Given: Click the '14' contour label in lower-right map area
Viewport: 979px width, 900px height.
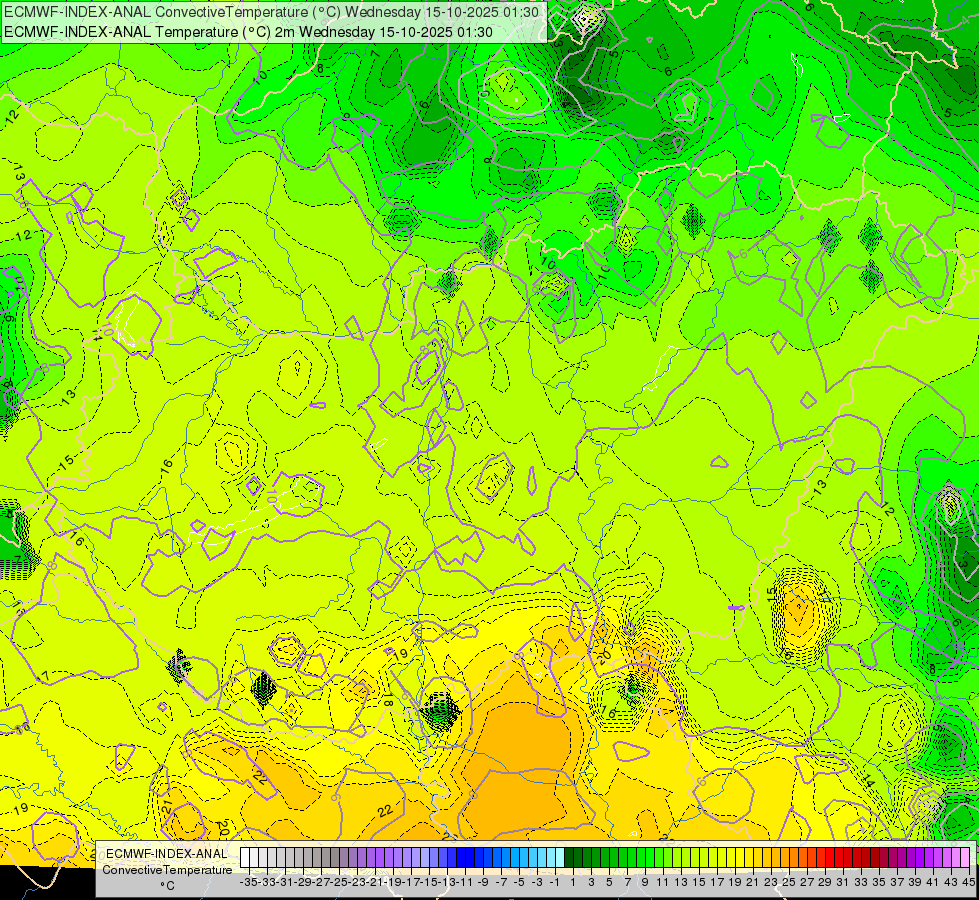Looking at the screenshot, I should click(x=868, y=781).
